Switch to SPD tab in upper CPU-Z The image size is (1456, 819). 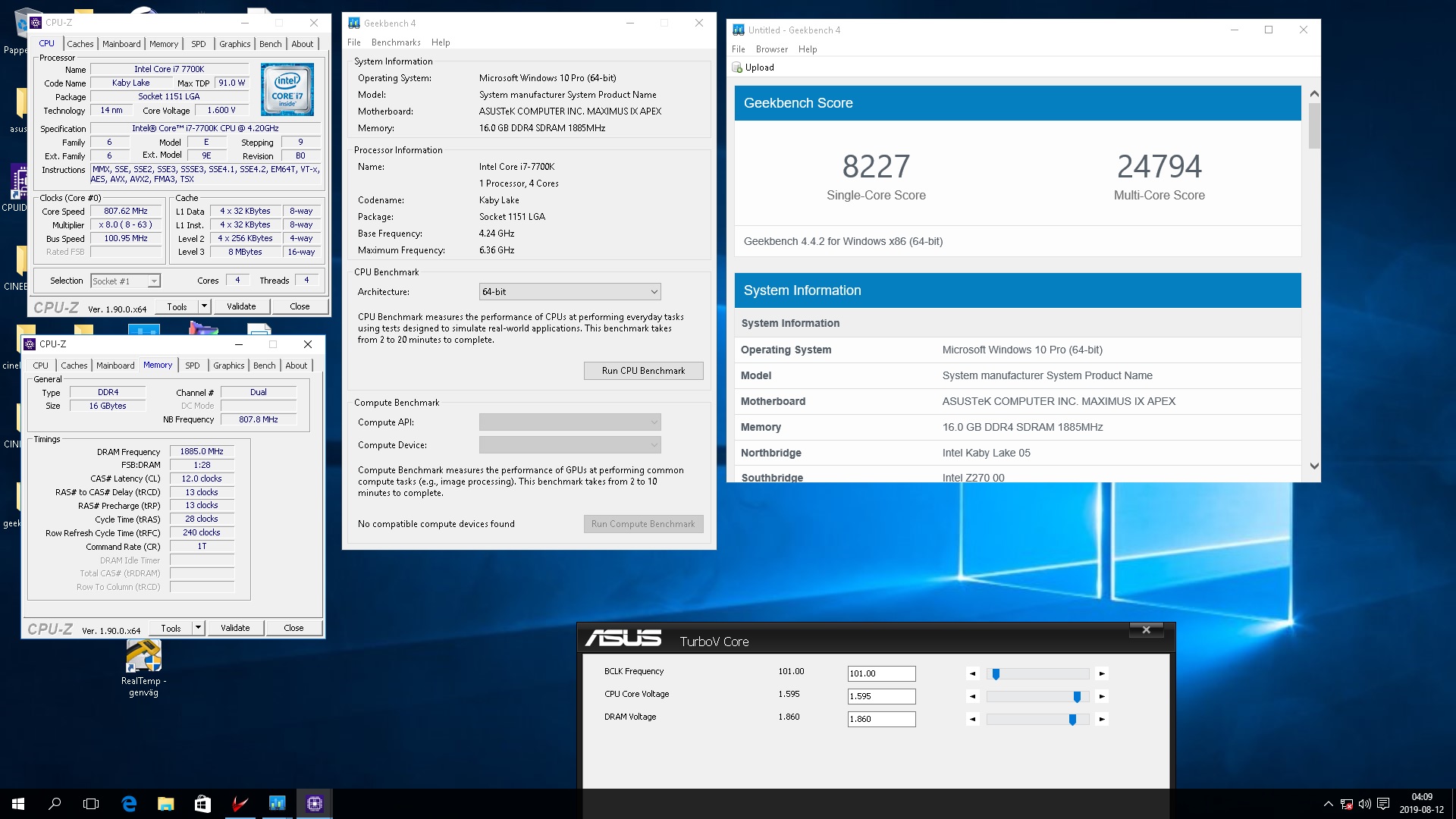199,44
